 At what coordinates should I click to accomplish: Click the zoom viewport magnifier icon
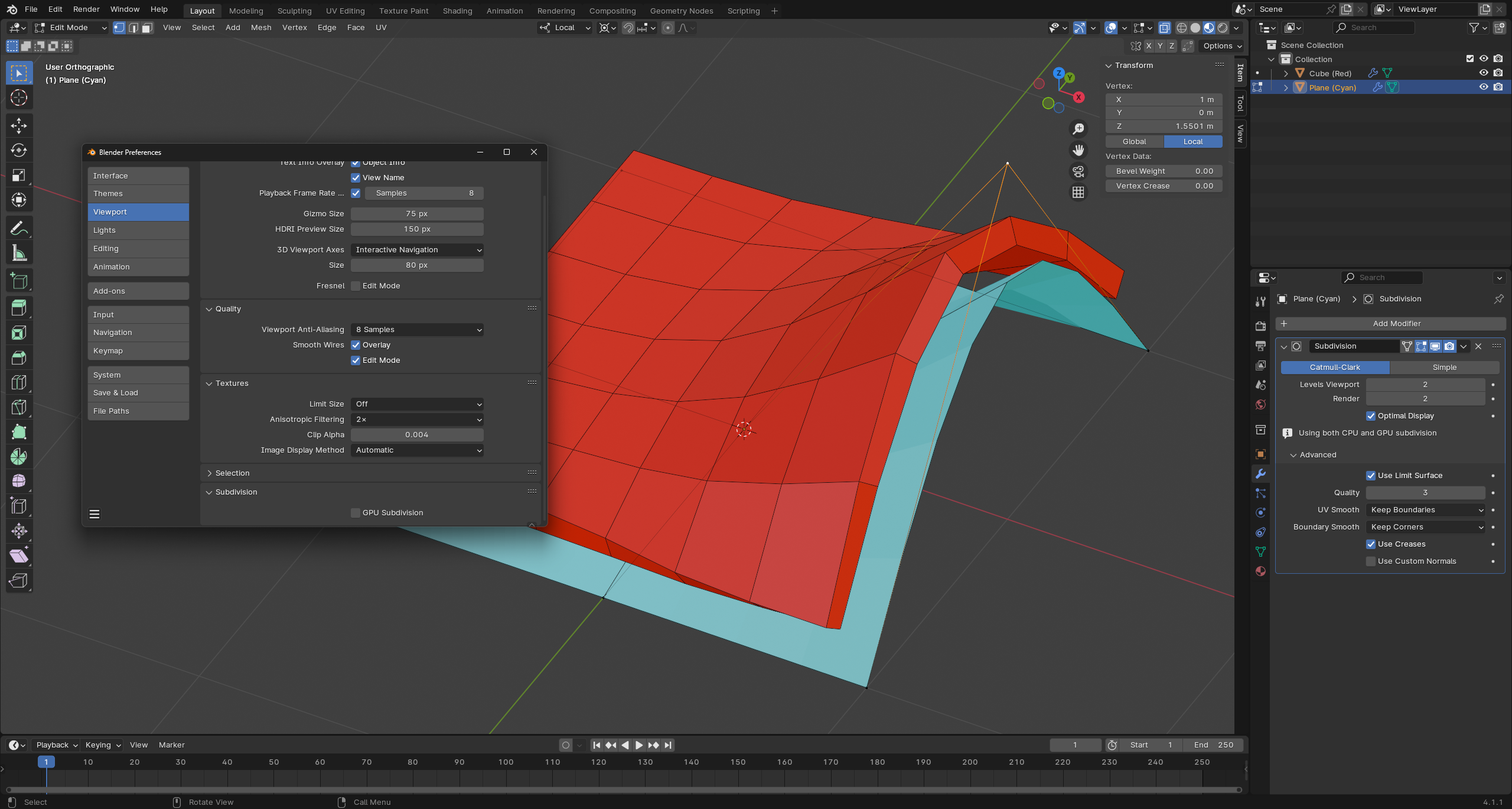[1078, 129]
